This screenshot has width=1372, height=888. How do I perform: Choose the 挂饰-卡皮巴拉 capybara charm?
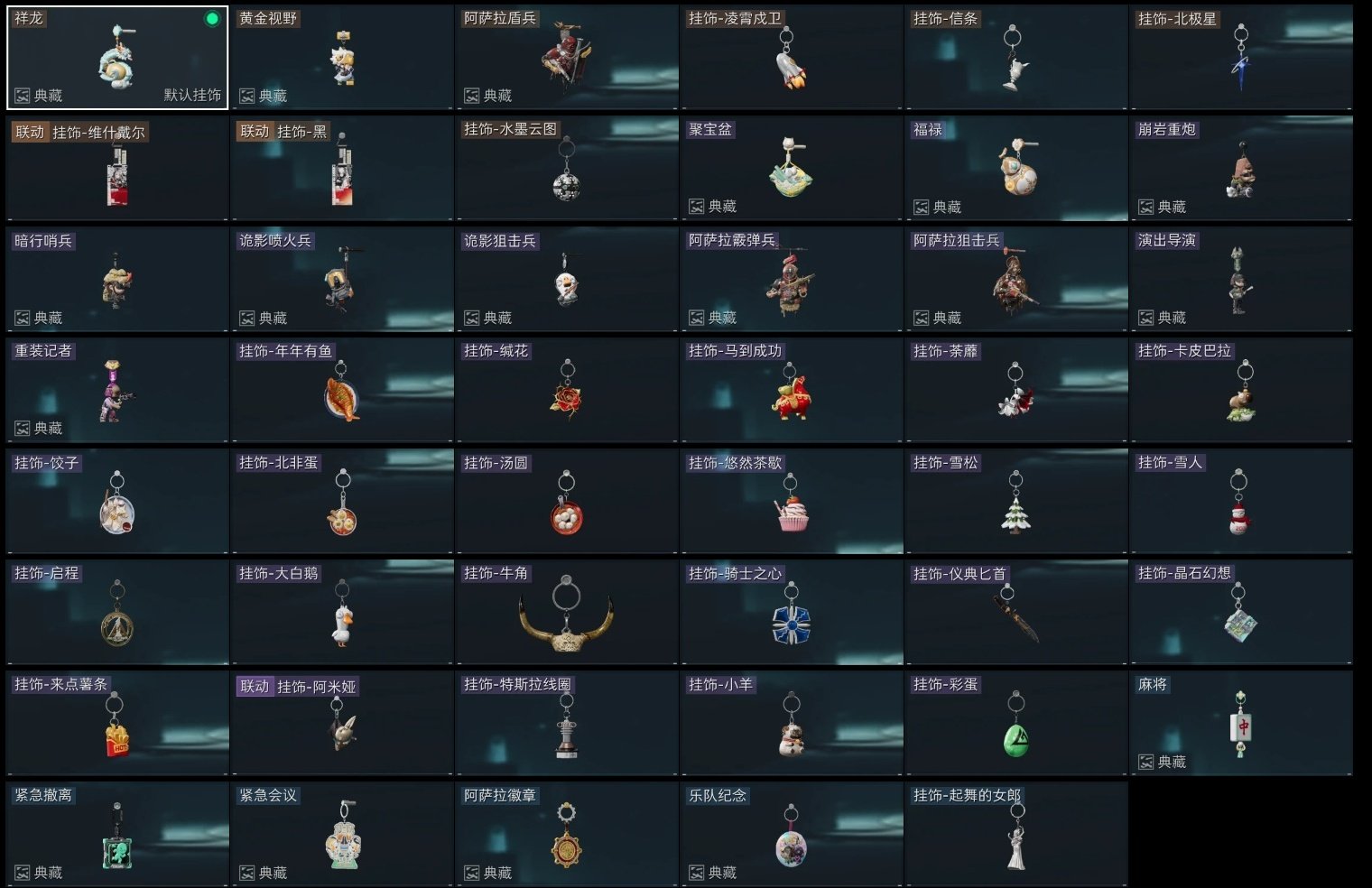(x=1241, y=390)
